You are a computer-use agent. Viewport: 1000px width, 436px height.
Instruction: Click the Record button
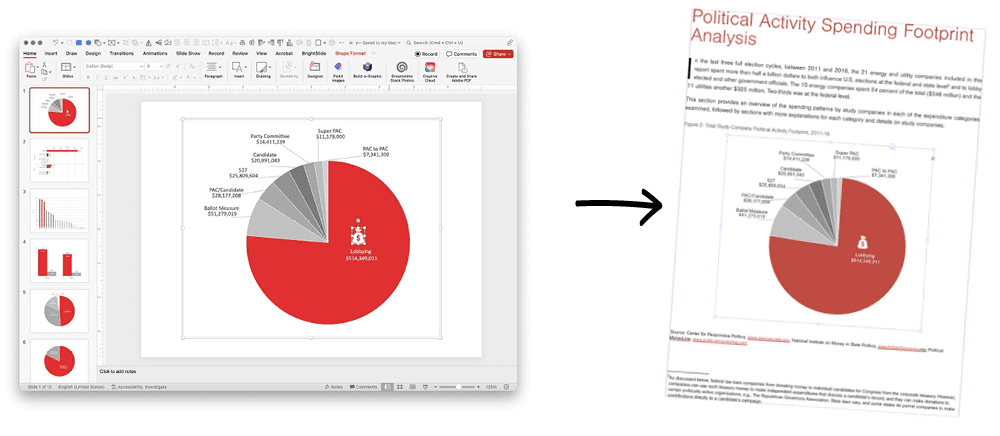(x=426, y=54)
